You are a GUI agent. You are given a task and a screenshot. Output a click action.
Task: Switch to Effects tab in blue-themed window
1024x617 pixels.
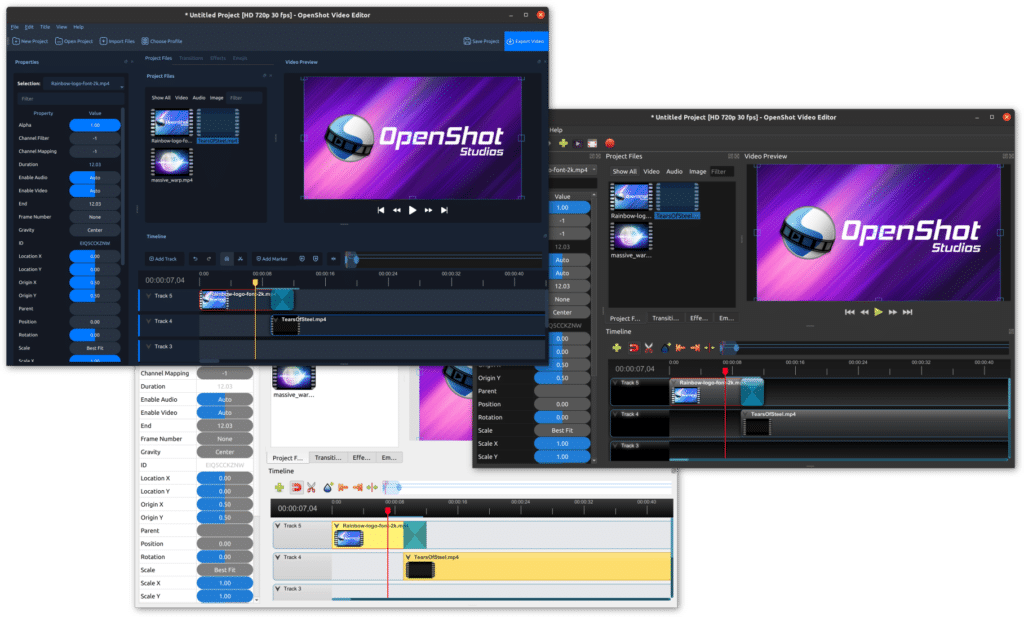(218, 58)
